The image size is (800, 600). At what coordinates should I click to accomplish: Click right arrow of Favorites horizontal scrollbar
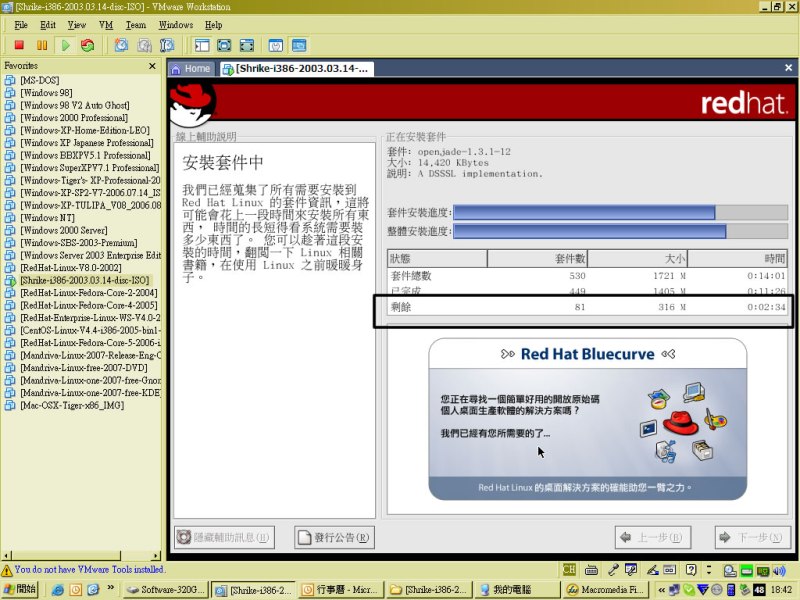(x=156, y=556)
